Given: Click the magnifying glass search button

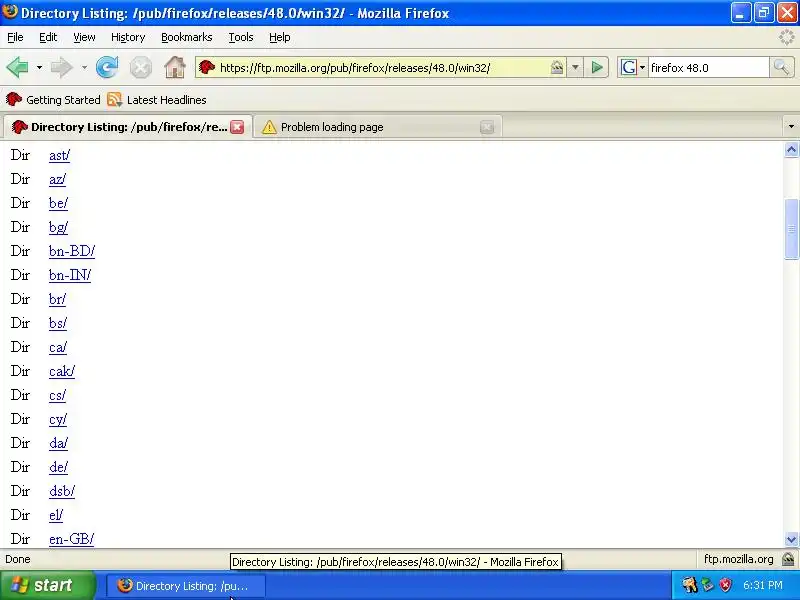Looking at the screenshot, I should (781, 67).
